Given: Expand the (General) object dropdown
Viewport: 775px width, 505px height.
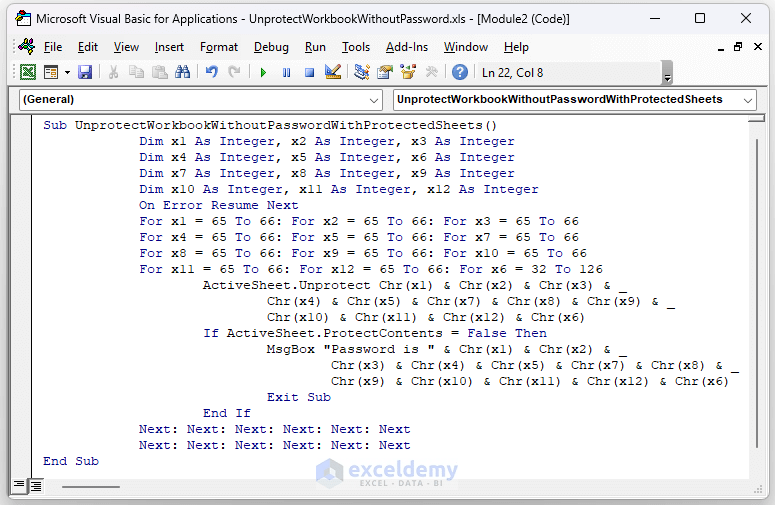Looking at the screenshot, I should click(x=374, y=100).
